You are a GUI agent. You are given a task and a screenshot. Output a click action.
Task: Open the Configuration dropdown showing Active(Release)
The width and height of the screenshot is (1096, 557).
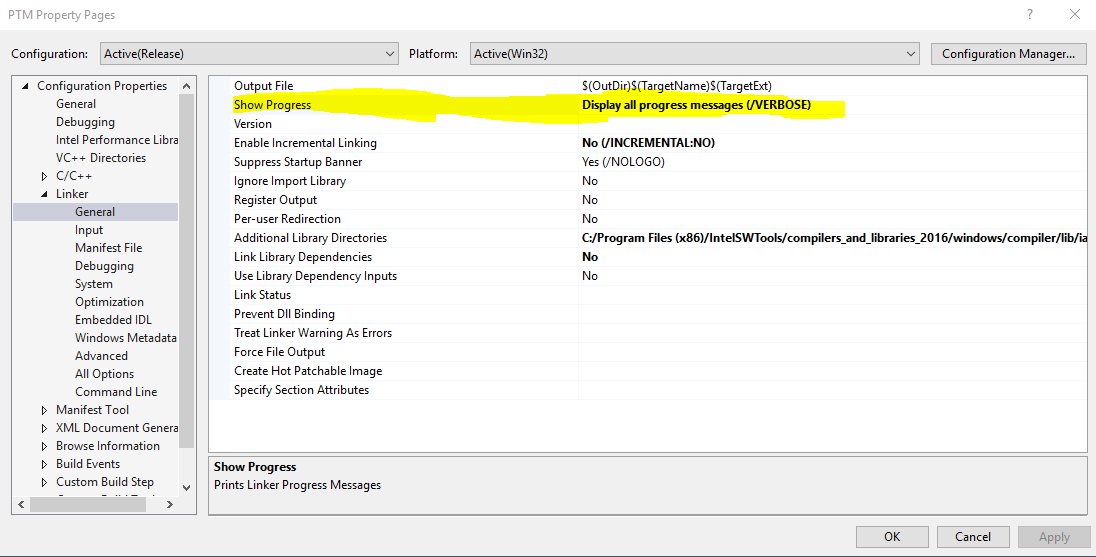(250, 54)
